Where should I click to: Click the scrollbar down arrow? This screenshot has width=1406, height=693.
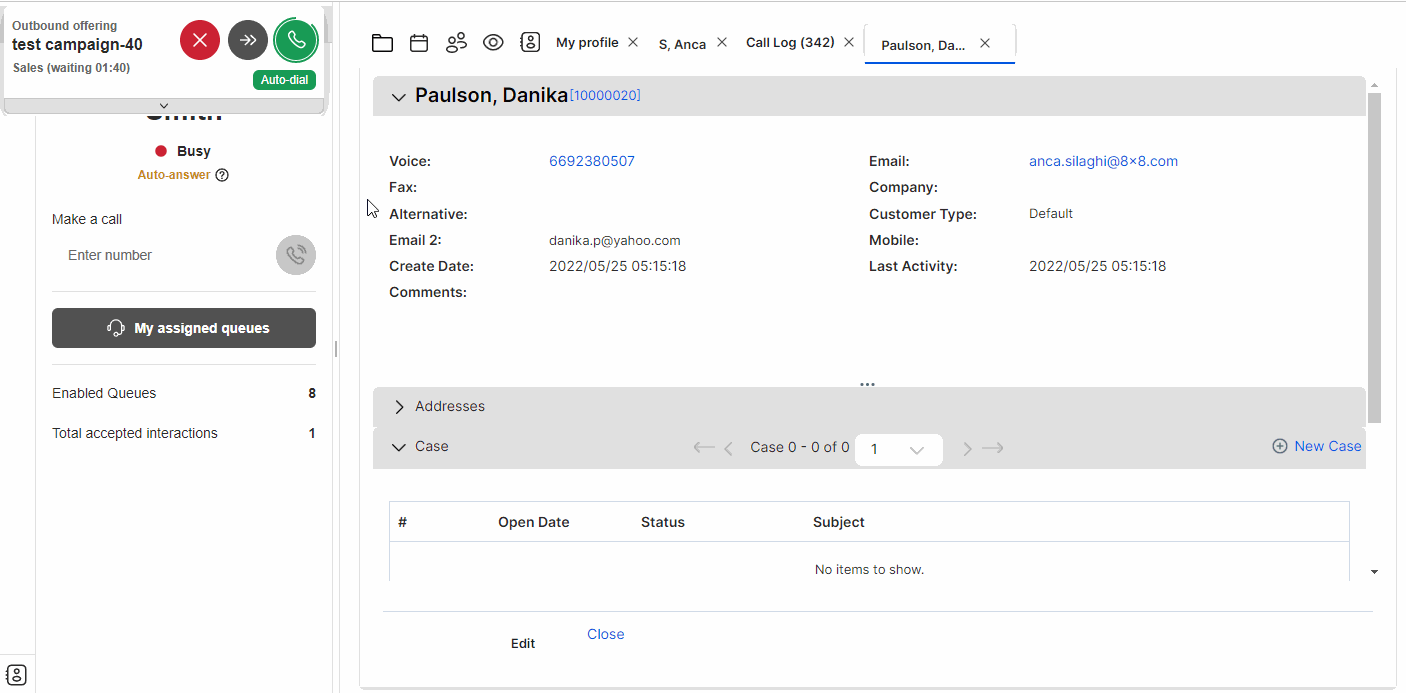tap(1374, 572)
